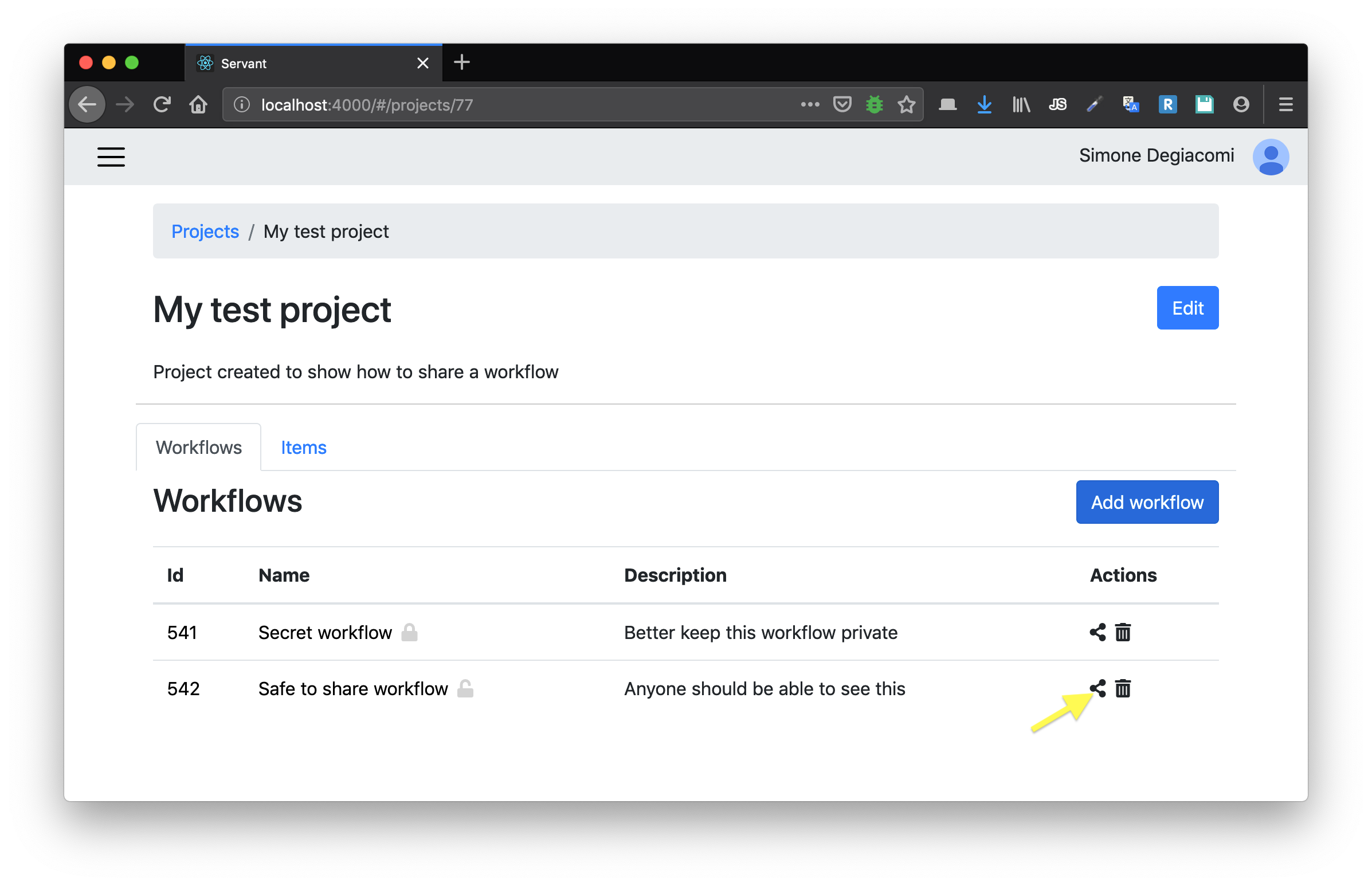Image resolution: width=1372 pixels, height=886 pixels.
Task: Bookmark this page with star icon
Action: click(906, 105)
